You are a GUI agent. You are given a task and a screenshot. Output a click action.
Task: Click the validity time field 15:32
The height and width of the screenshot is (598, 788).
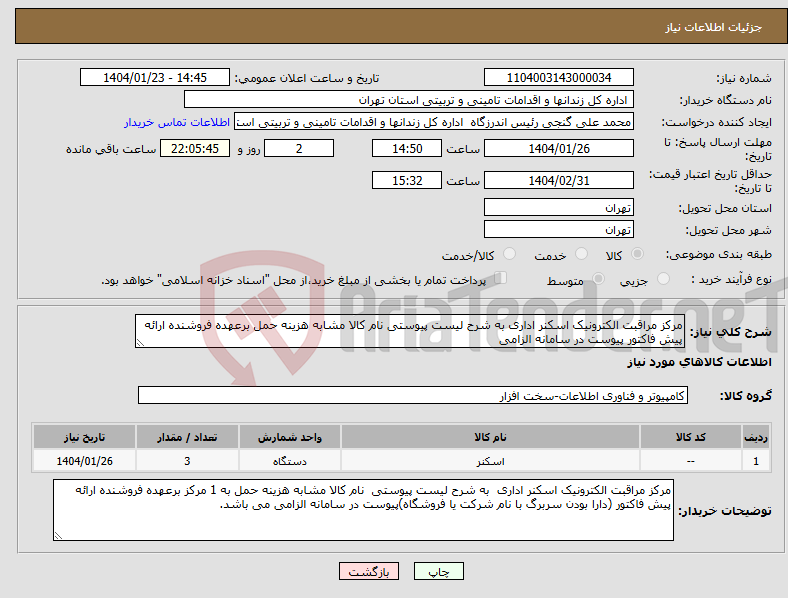click(x=407, y=180)
